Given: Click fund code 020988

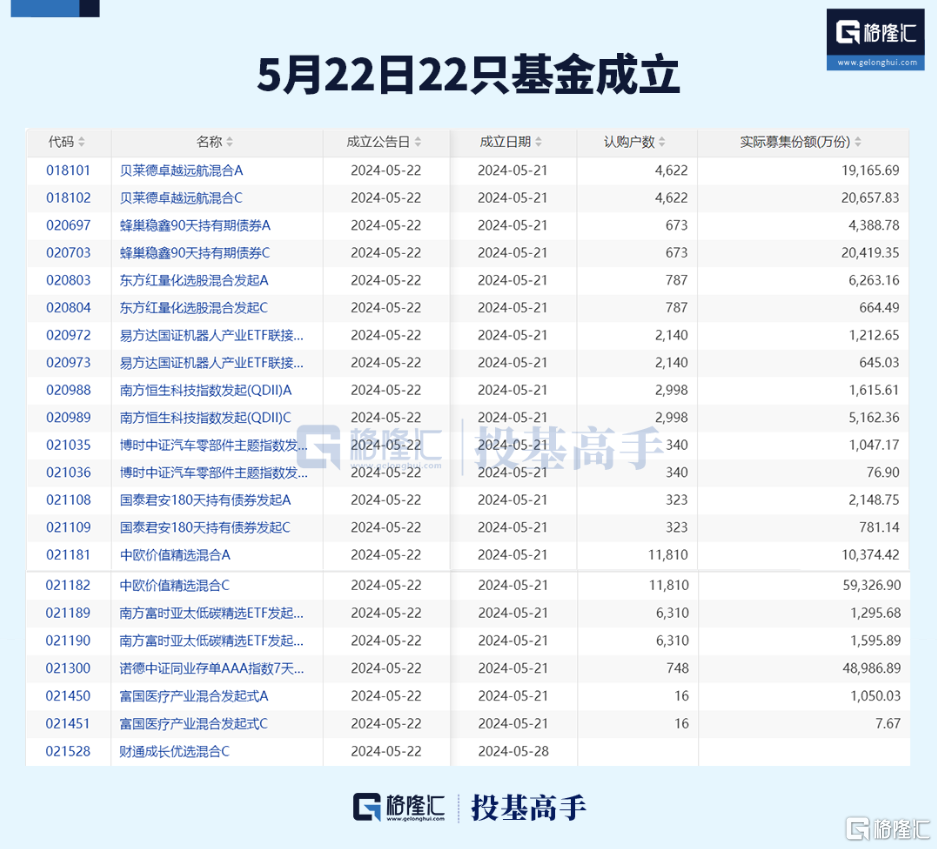Looking at the screenshot, I should (x=68, y=390).
